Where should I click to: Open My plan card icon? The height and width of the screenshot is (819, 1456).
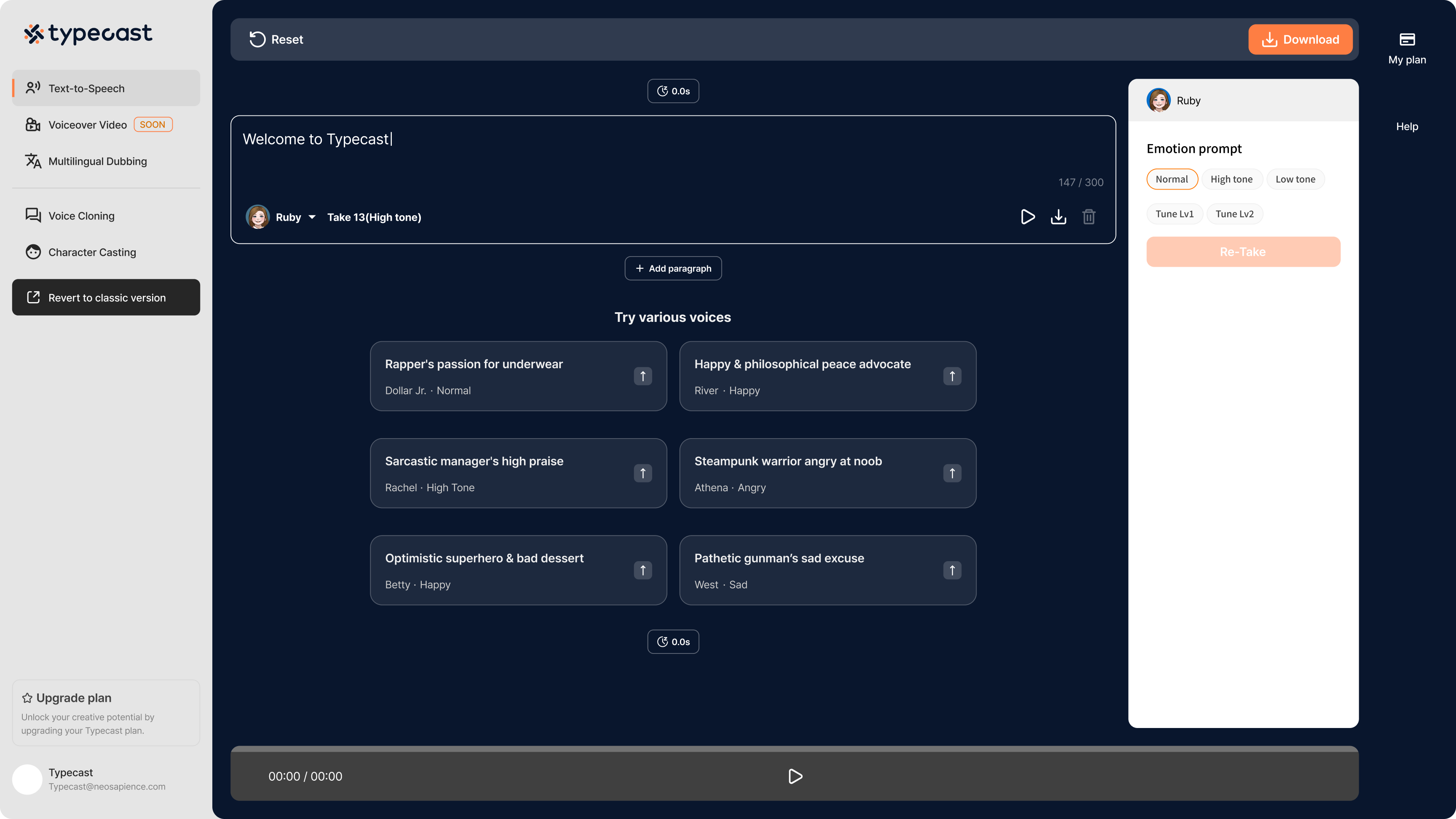[x=1407, y=40]
